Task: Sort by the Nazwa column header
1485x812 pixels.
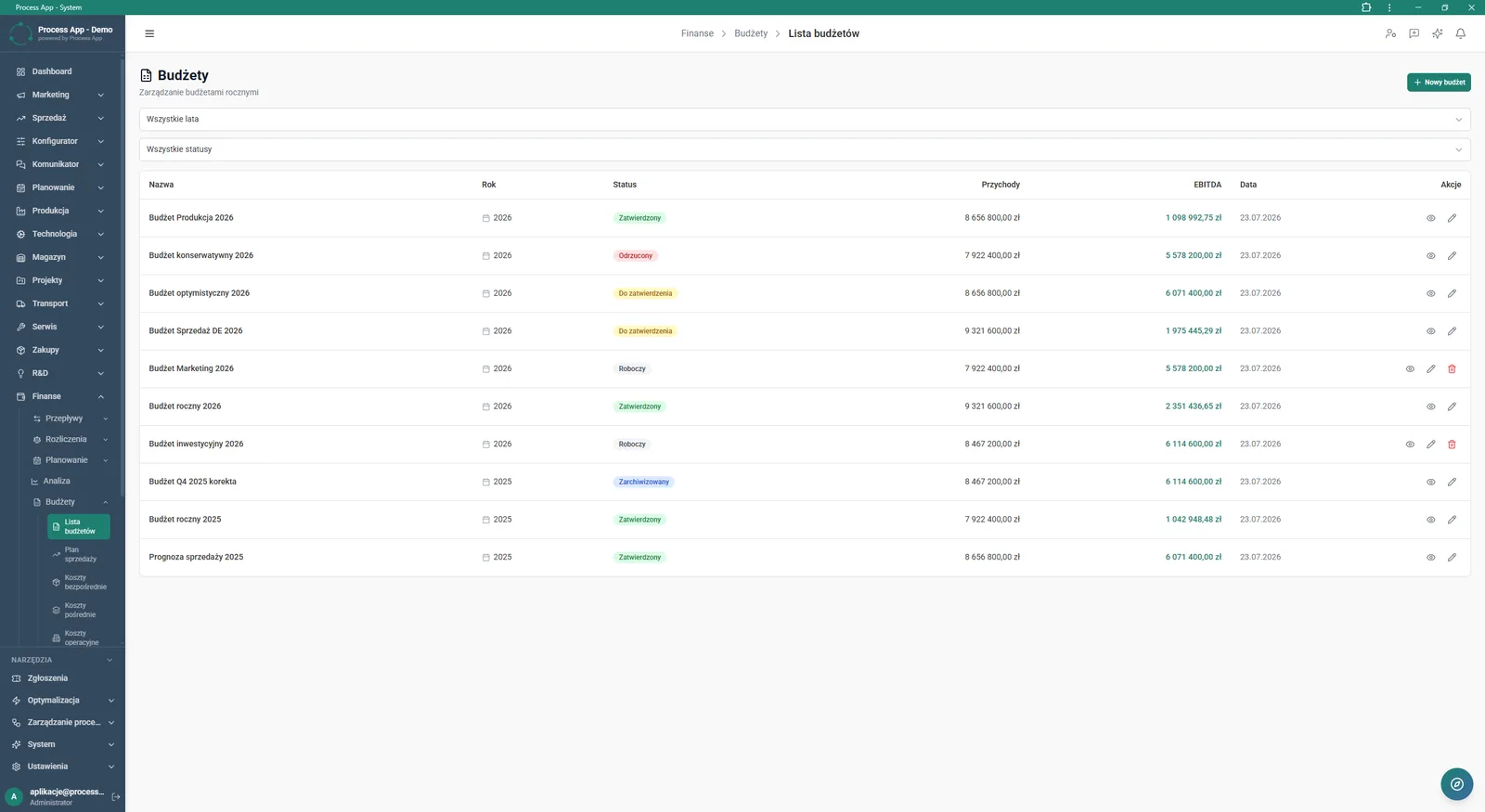Action: 161,185
